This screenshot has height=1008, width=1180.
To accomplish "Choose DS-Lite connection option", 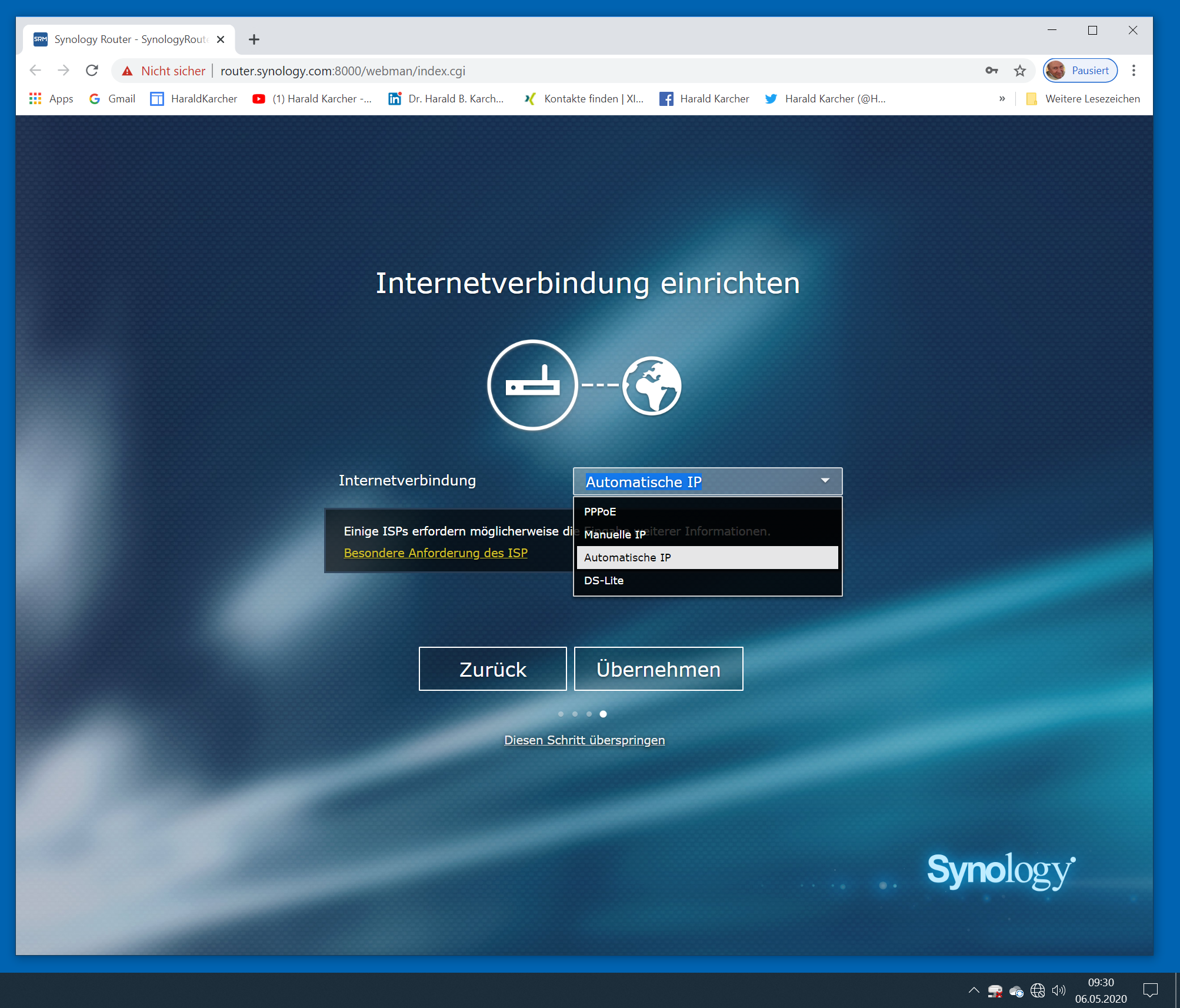I will (x=604, y=580).
